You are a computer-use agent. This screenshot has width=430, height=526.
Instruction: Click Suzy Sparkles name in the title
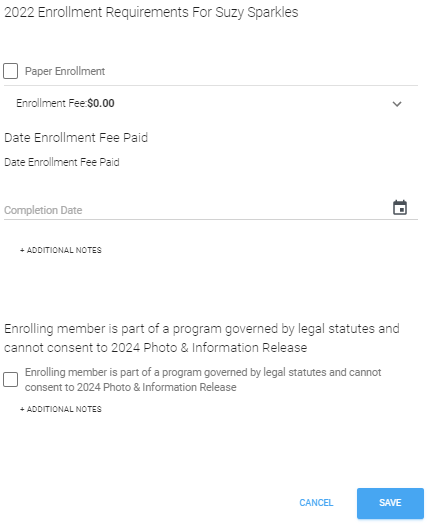click(257, 12)
